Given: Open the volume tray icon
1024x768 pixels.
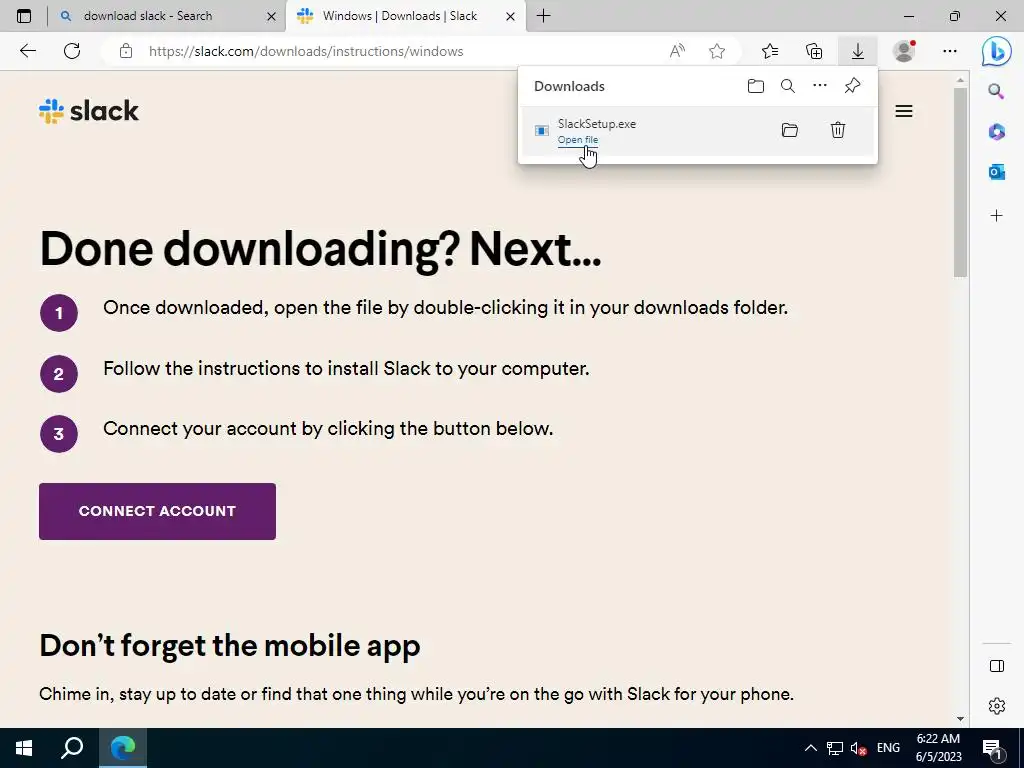Looking at the screenshot, I should tap(859, 748).
